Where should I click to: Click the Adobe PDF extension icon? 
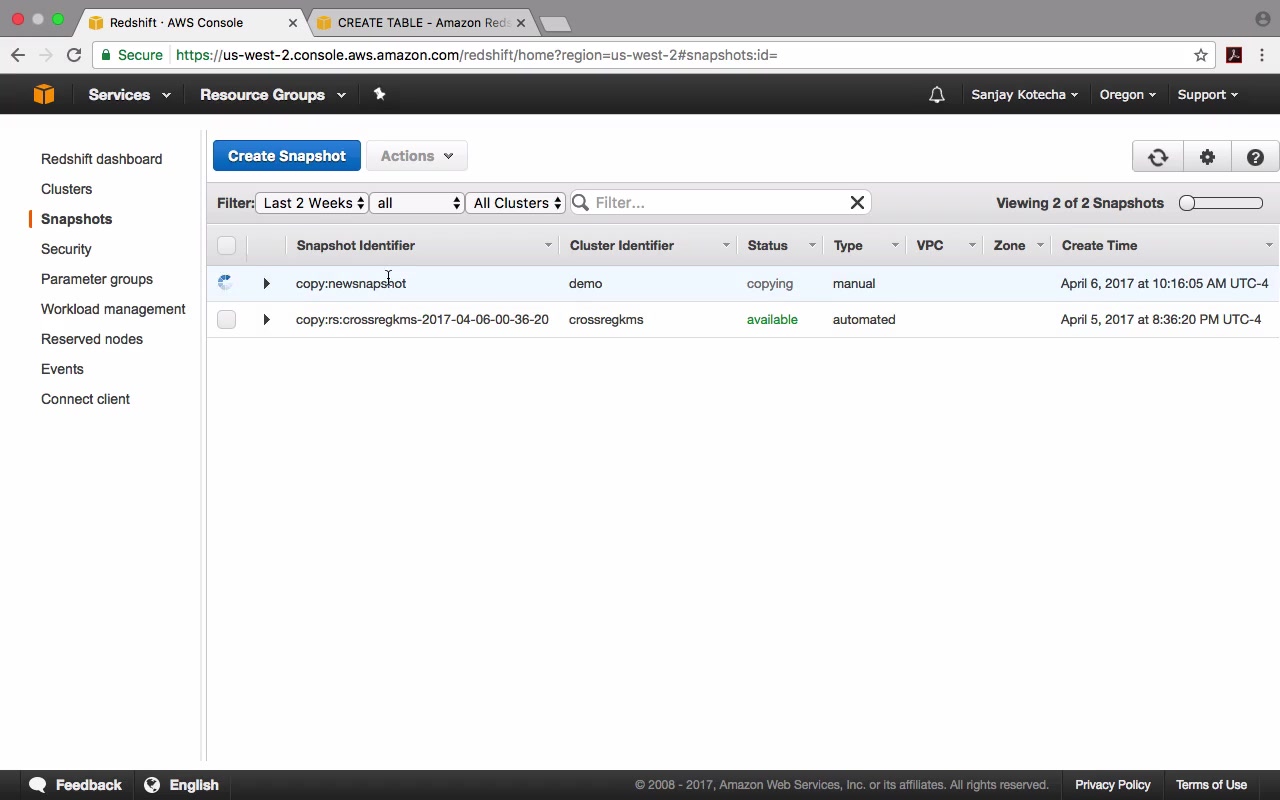click(x=1234, y=55)
